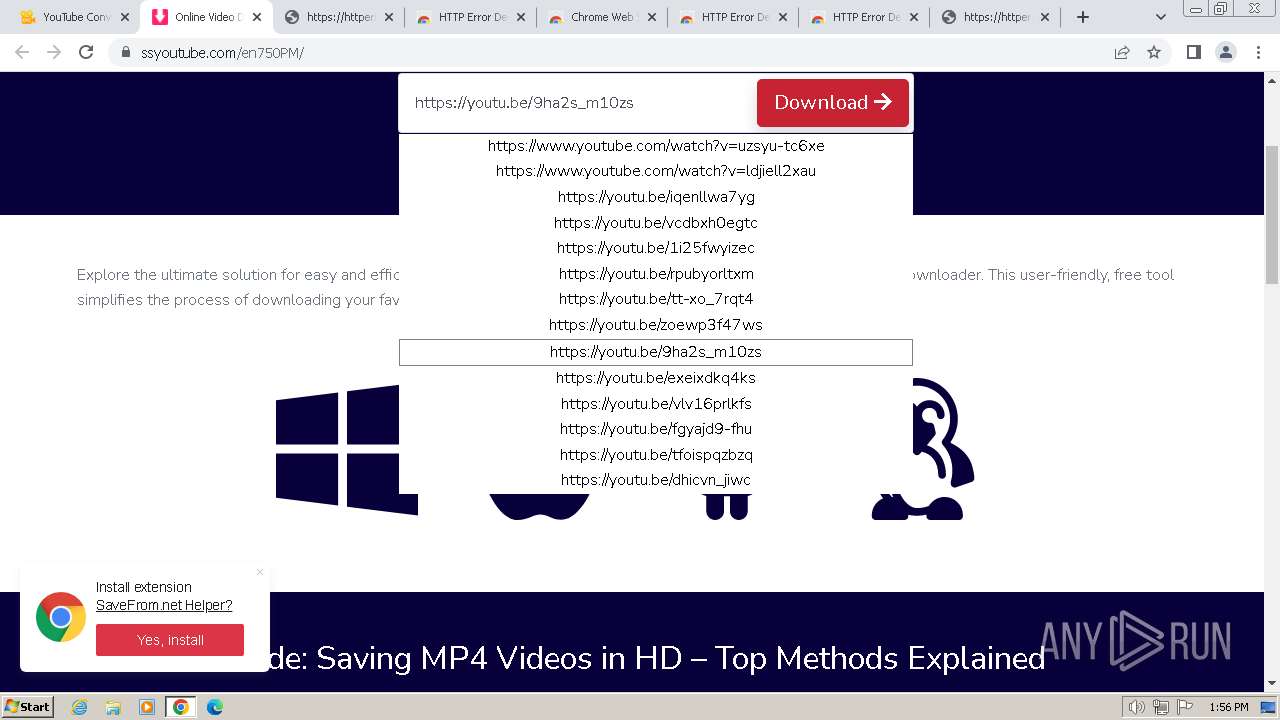Open the Windows Start menu
This screenshot has height=720, width=1280.
28,706
